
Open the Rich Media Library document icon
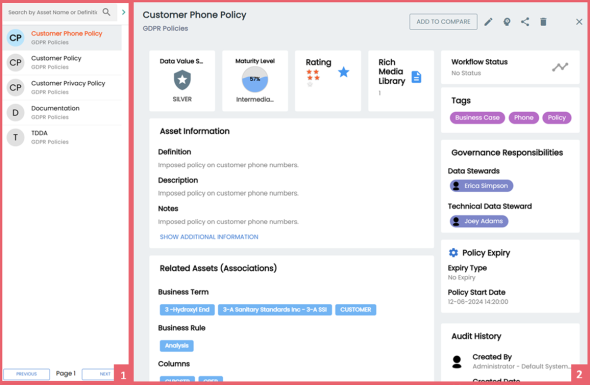[x=416, y=77]
